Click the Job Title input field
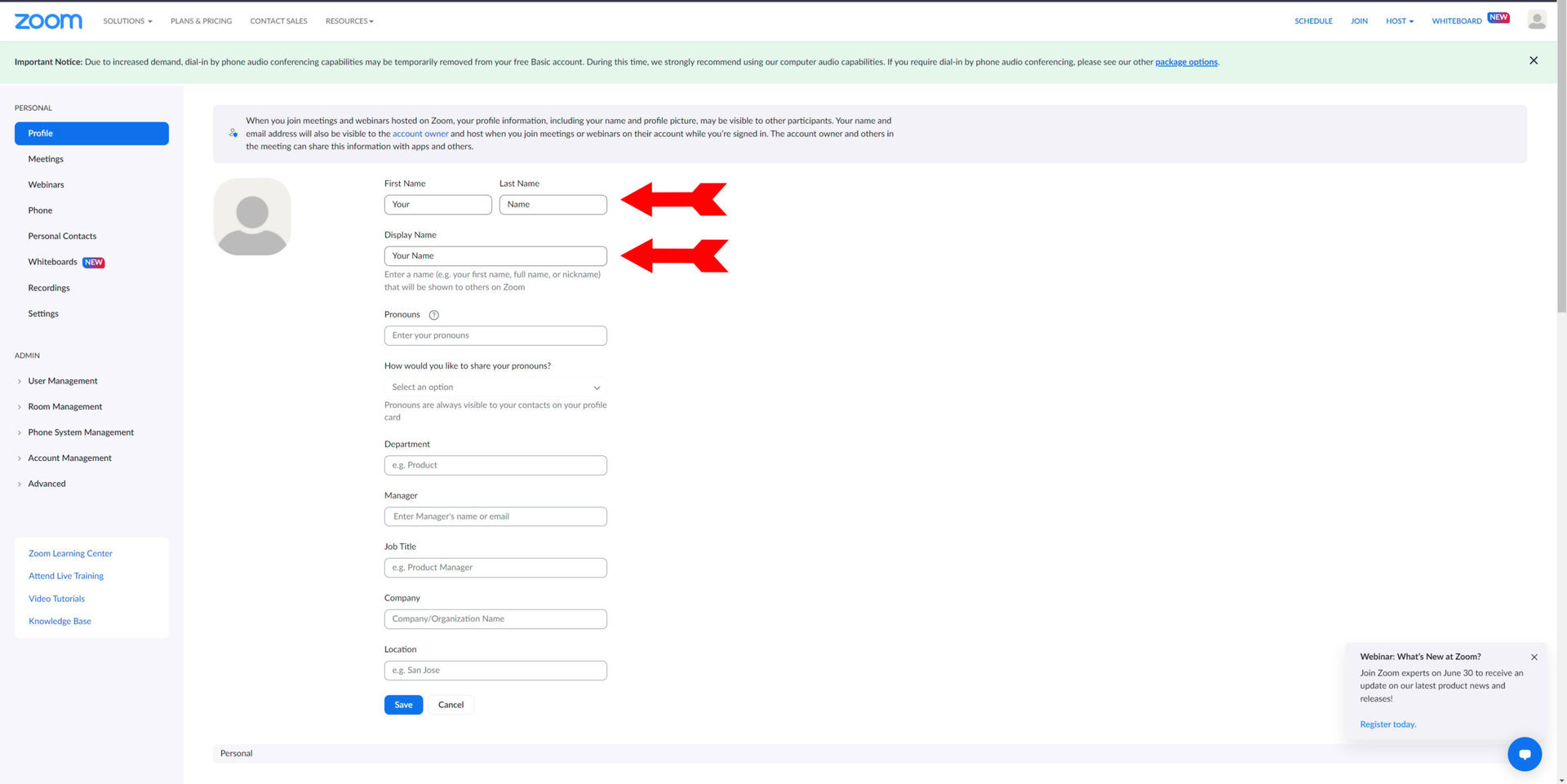The width and height of the screenshot is (1567, 784). pos(495,568)
